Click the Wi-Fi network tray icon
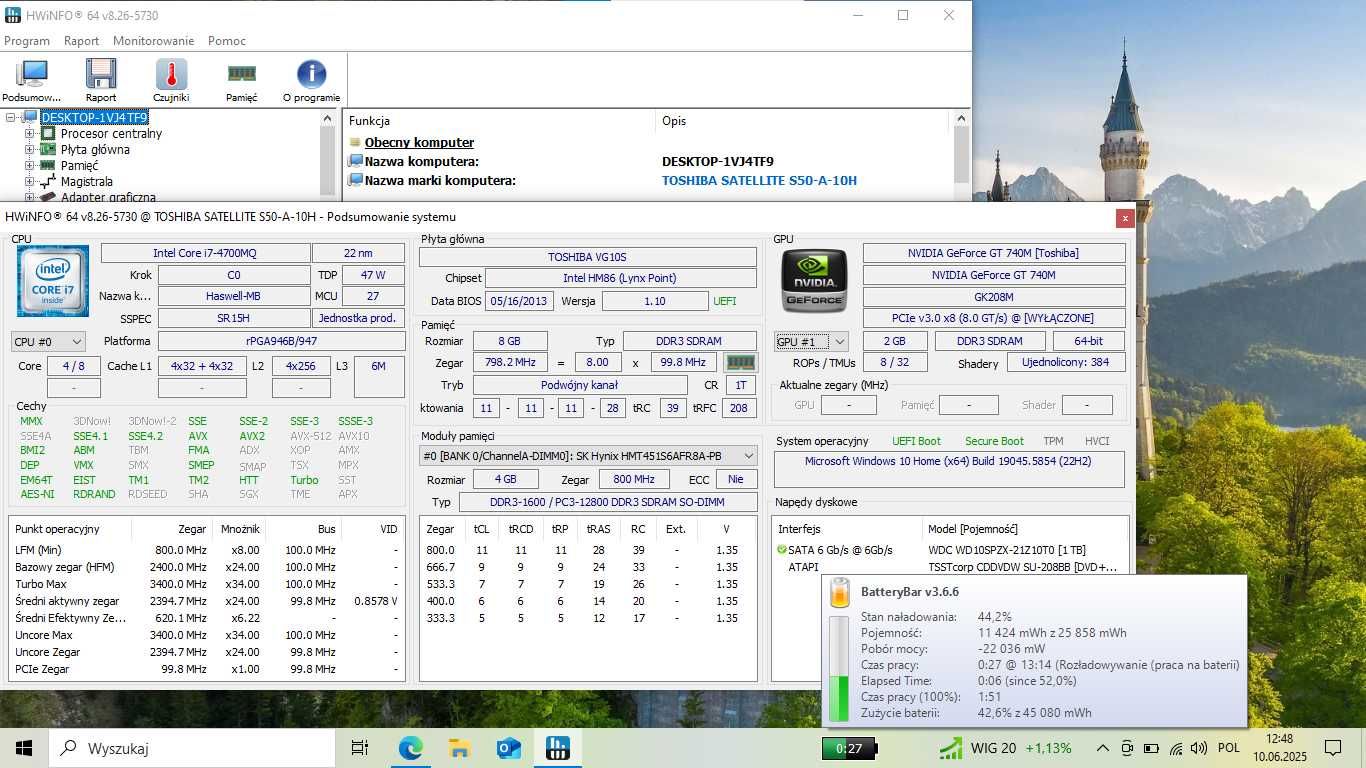Viewport: 1366px width, 768px height. pos(1175,748)
